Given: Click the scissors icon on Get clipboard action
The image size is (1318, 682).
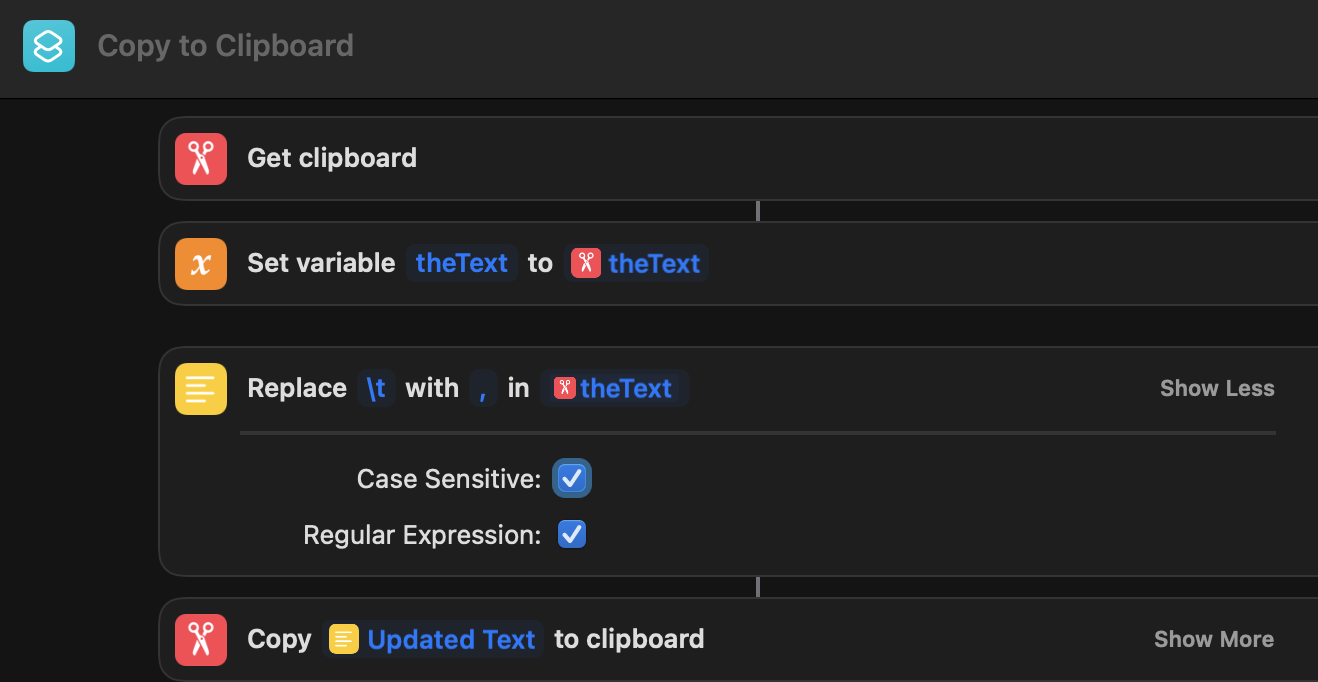Looking at the screenshot, I should (201, 159).
